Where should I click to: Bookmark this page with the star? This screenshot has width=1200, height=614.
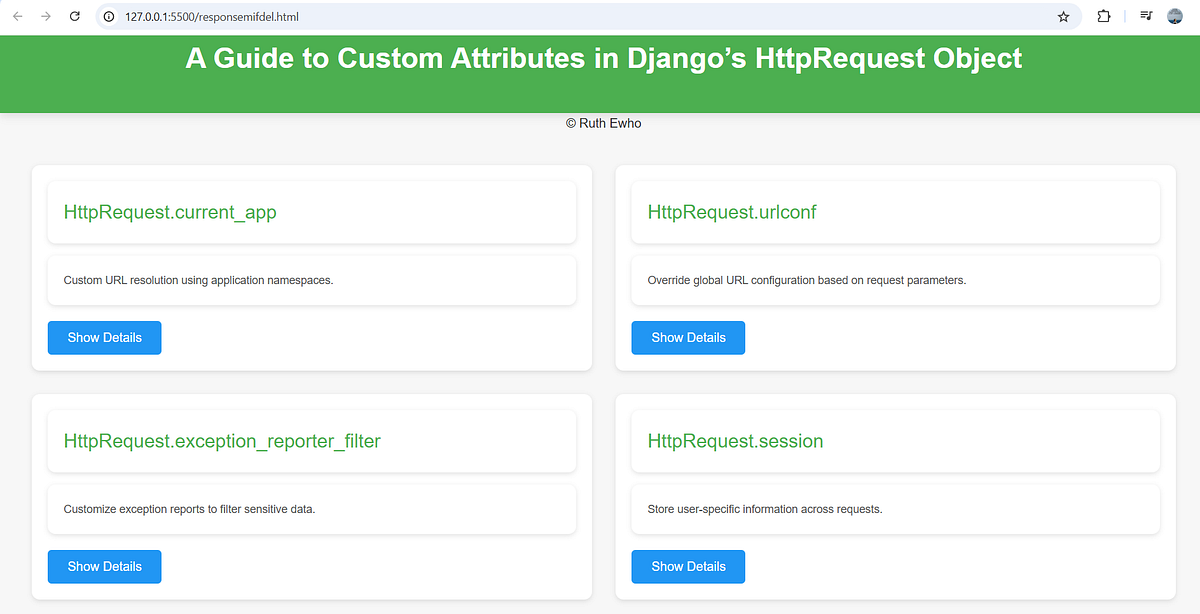pos(1063,16)
